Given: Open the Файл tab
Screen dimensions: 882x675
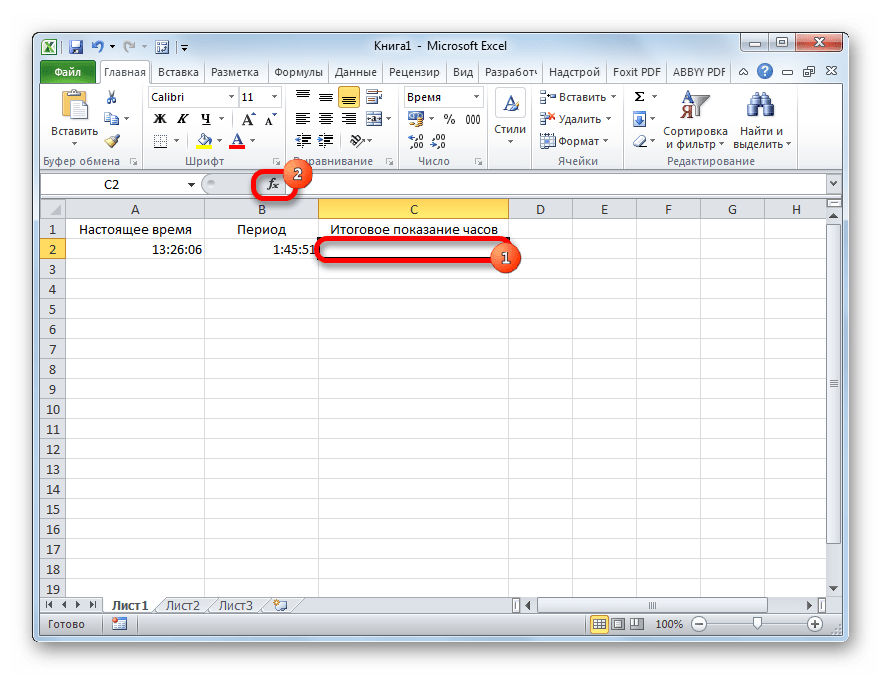Looking at the screenshot, I should [68, 72].
